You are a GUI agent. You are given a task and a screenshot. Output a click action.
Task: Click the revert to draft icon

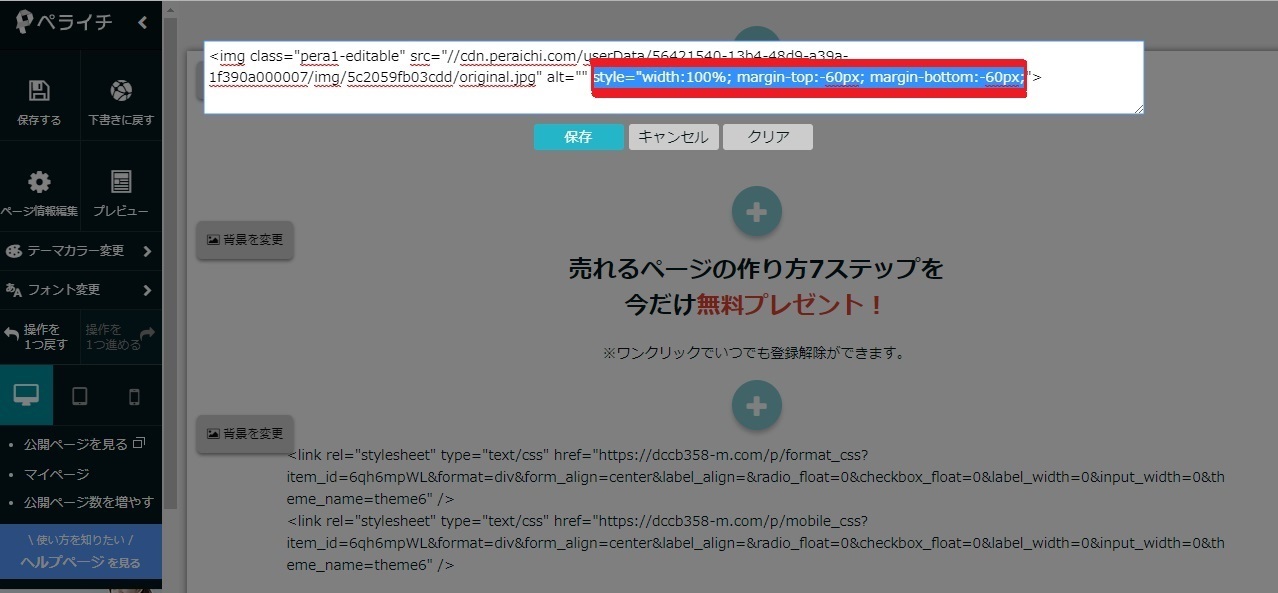[121, 92]
